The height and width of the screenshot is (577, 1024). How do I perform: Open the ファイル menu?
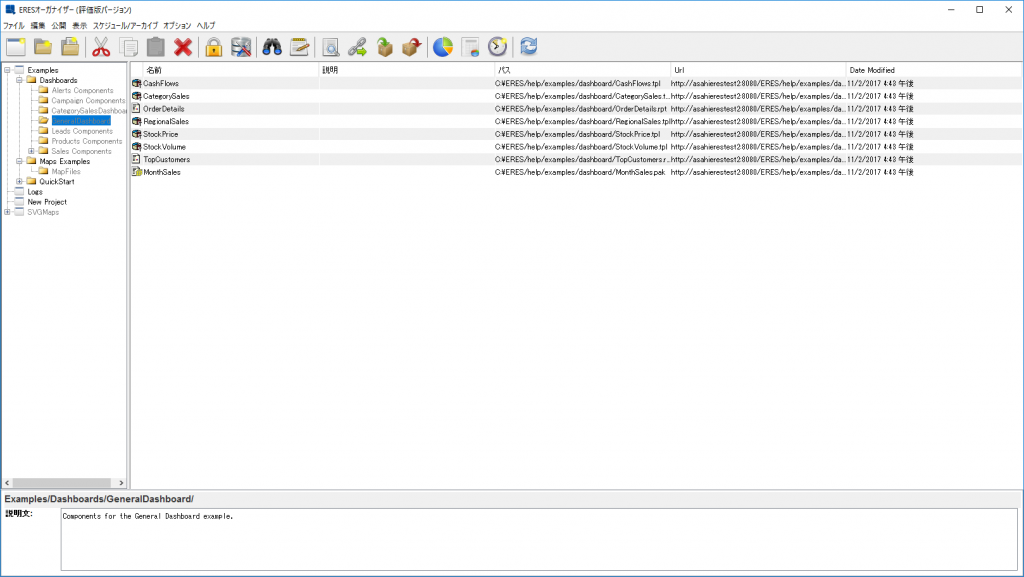coord(14,25)
